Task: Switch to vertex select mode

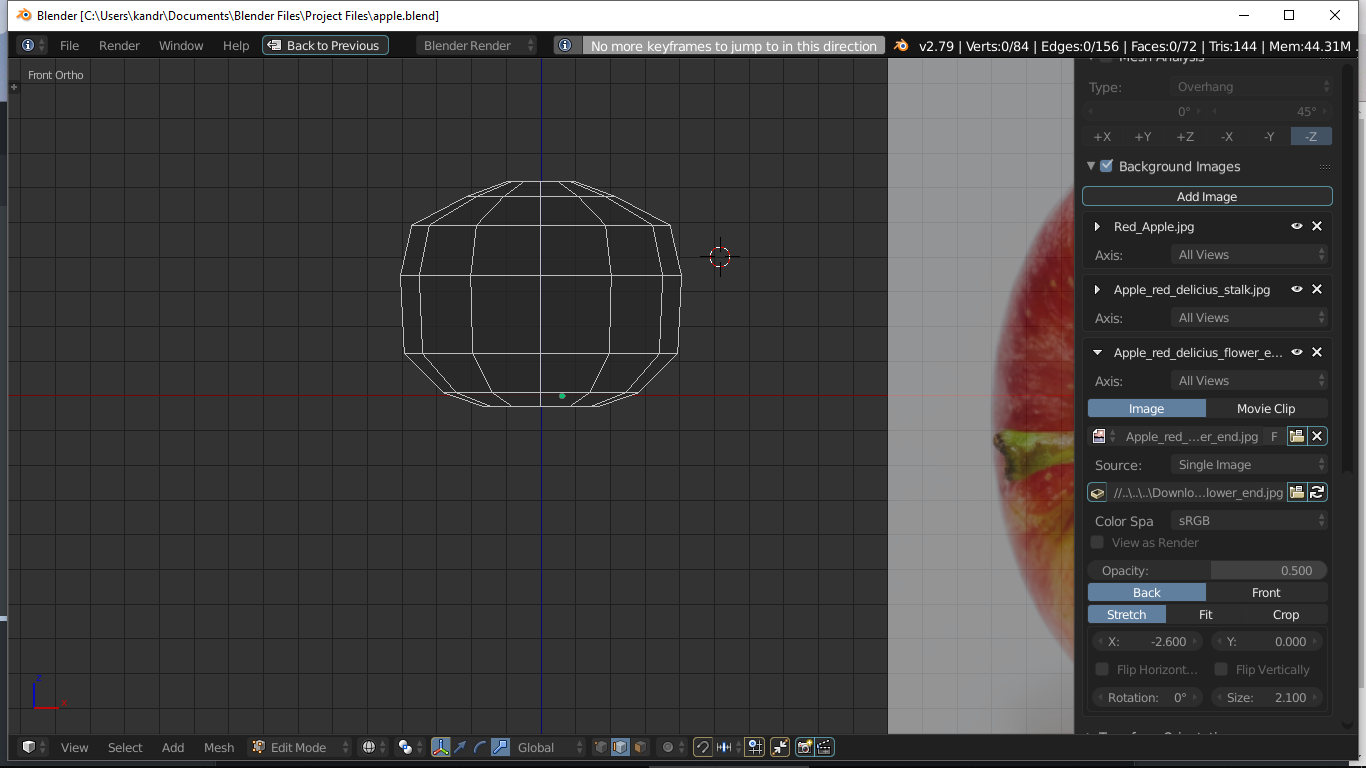Action: tap(600, 747)
